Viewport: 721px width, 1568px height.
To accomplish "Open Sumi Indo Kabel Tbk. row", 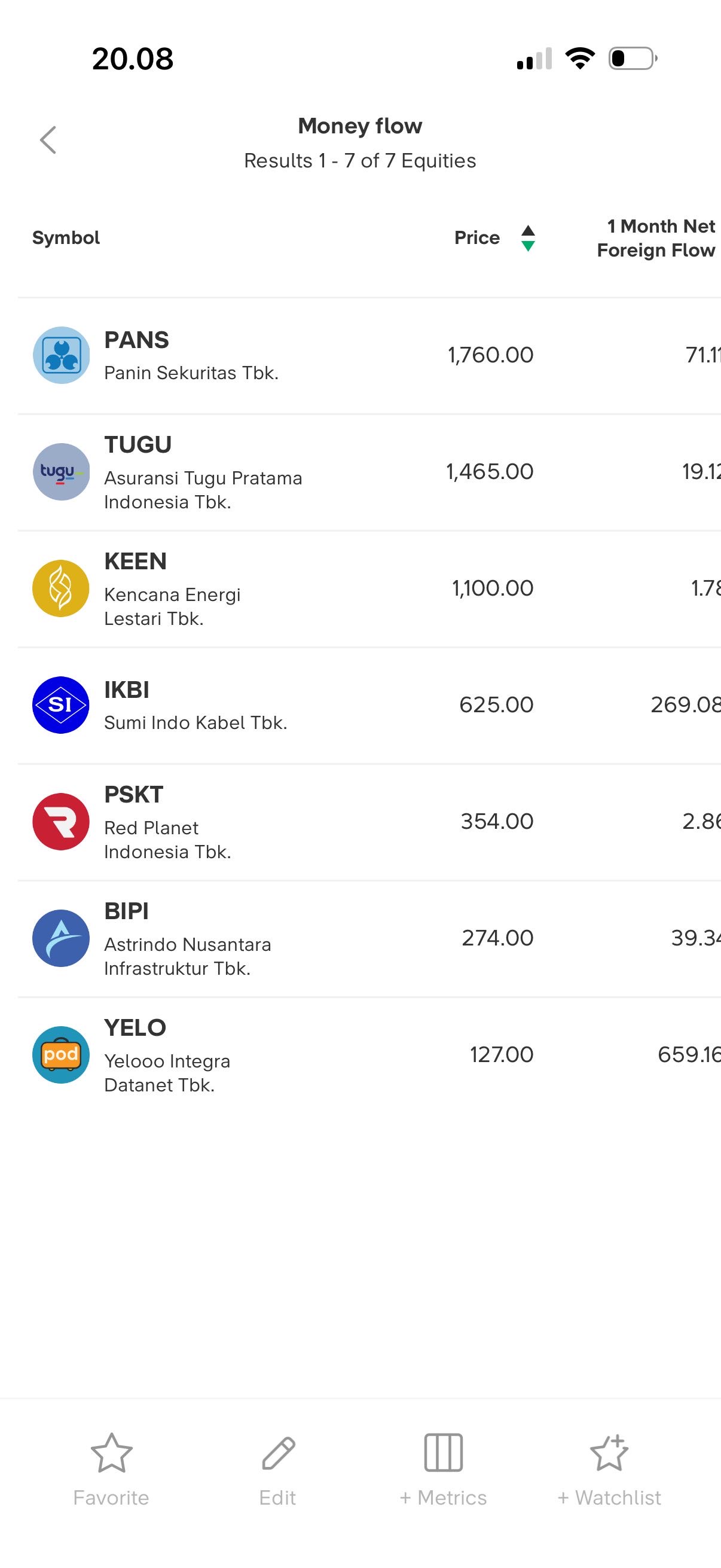I will 195,722.
